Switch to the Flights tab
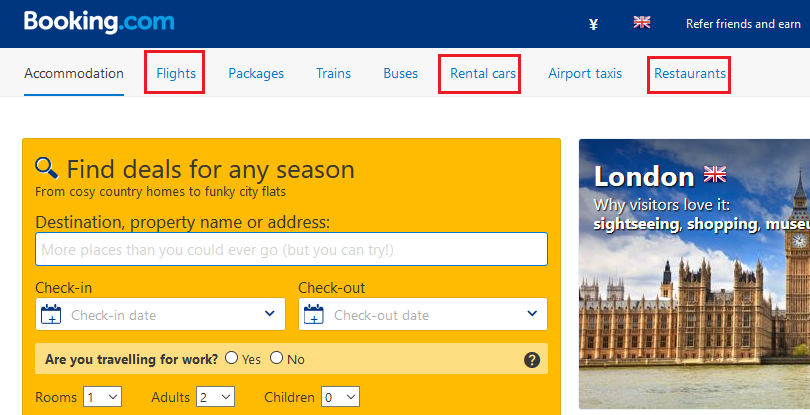 coord(175,73)
